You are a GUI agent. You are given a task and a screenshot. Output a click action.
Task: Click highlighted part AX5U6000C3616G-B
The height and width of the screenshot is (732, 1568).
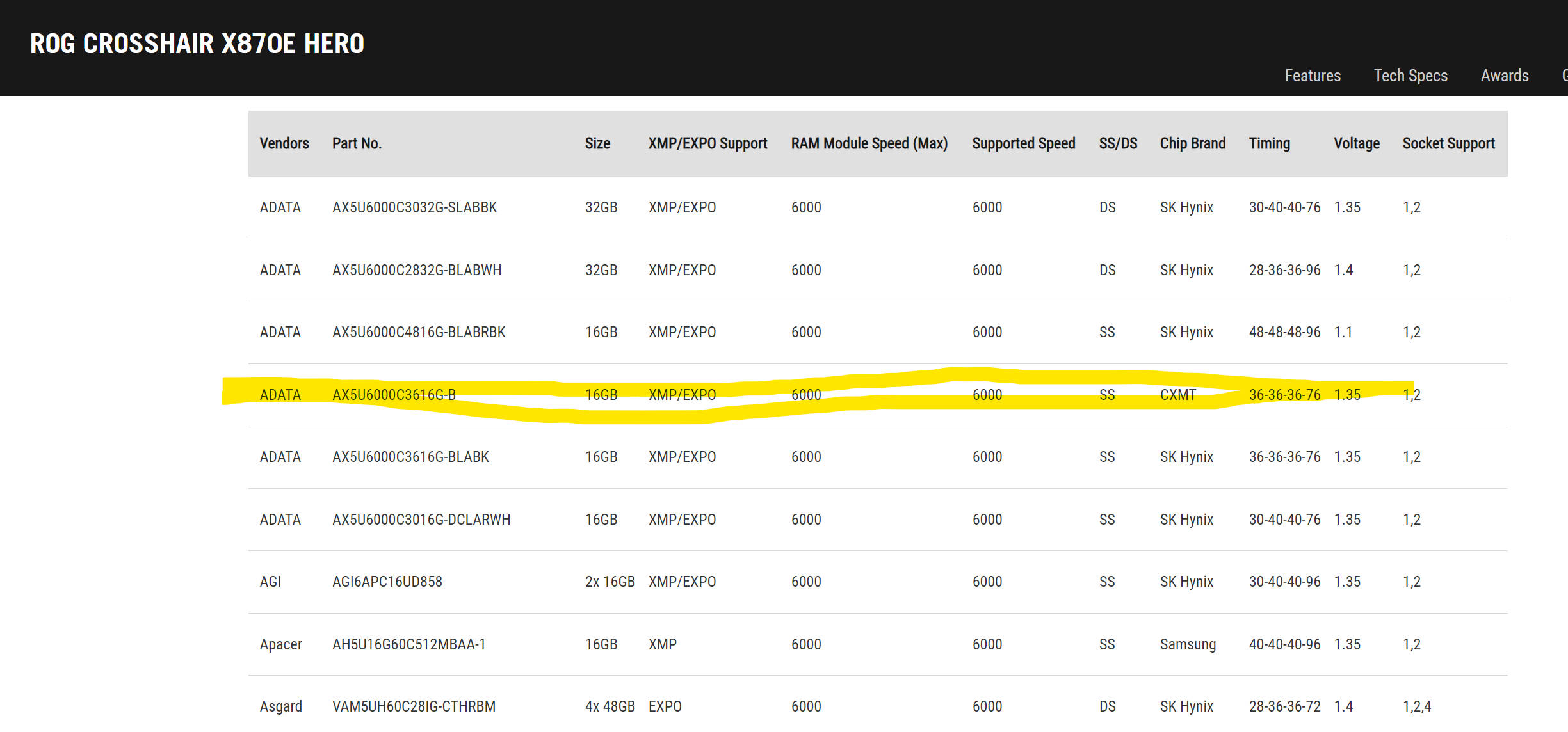click(394, 395)
